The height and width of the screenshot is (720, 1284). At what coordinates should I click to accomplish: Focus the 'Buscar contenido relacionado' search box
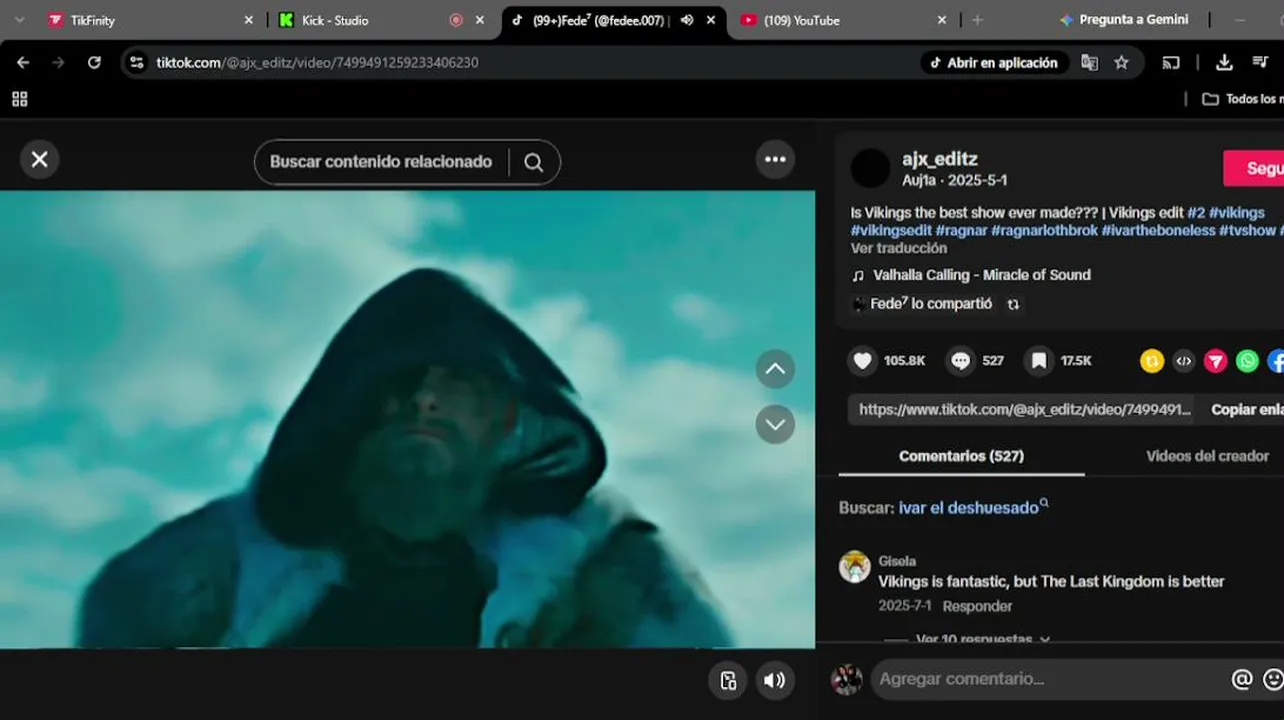[381, 162]
